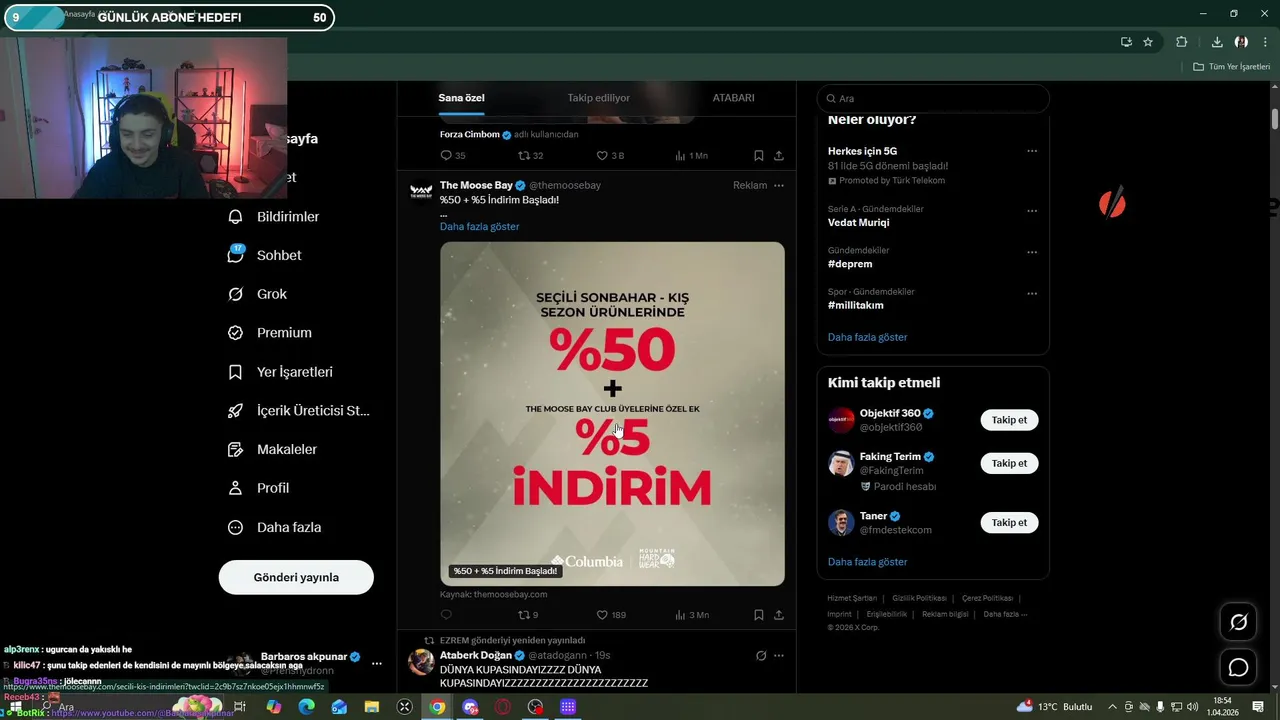This screenshot has width=1280, height=720.
Task: Open File Explorer from taskbar
Action: 372,707
